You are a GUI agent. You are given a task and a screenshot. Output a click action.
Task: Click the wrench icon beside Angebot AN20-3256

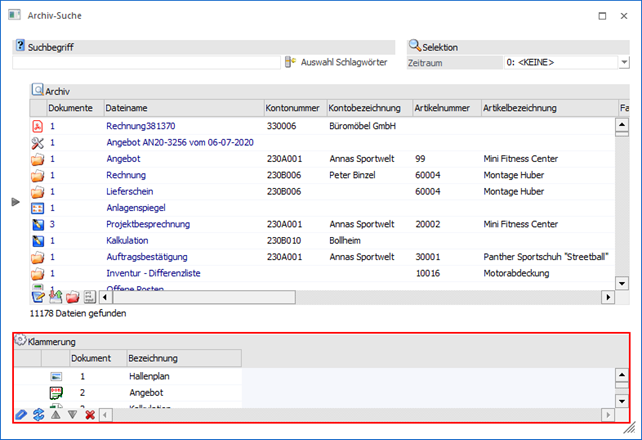(38, 142)
